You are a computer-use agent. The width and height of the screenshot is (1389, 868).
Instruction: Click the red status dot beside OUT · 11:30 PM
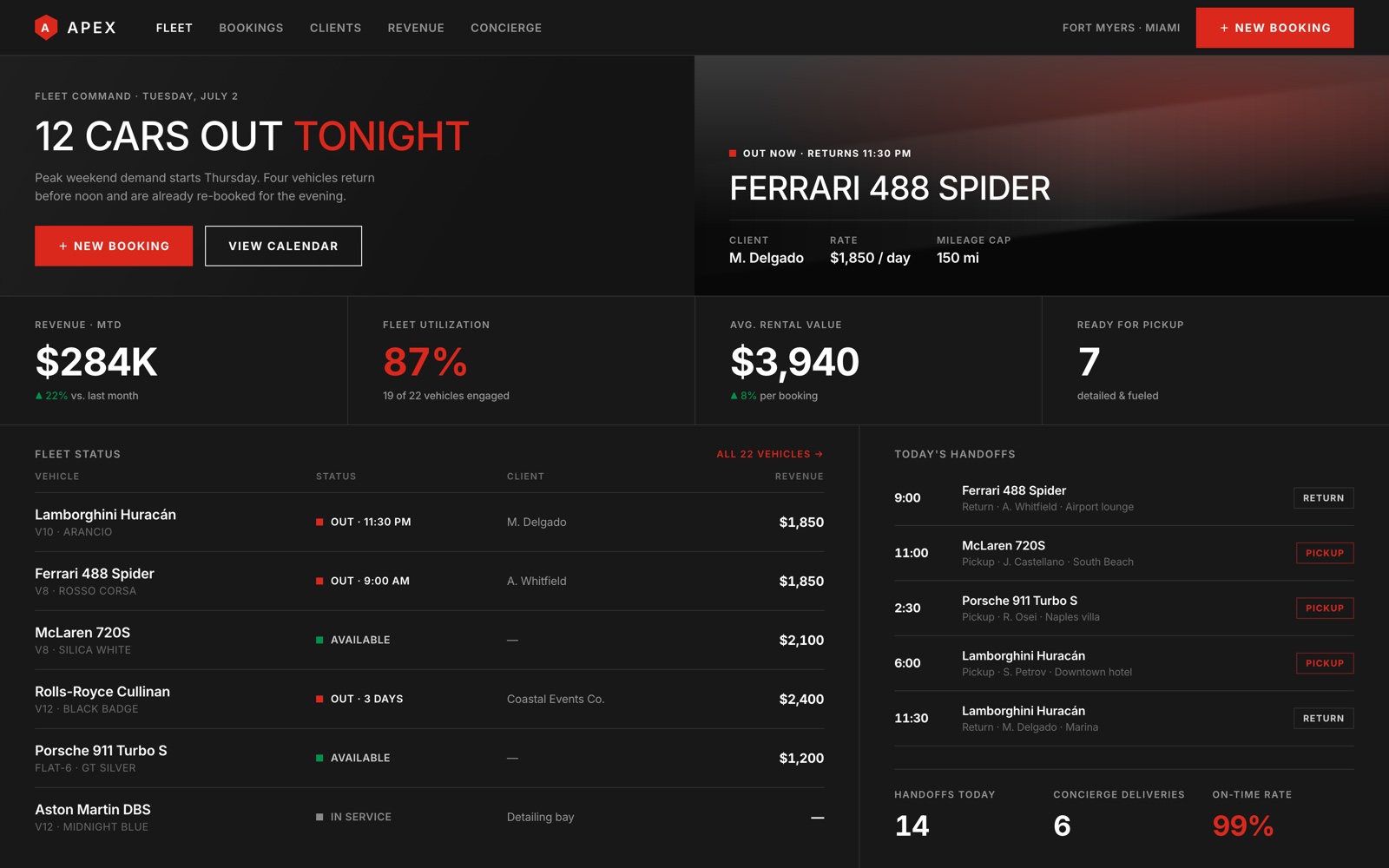click(x=319, y=522)
